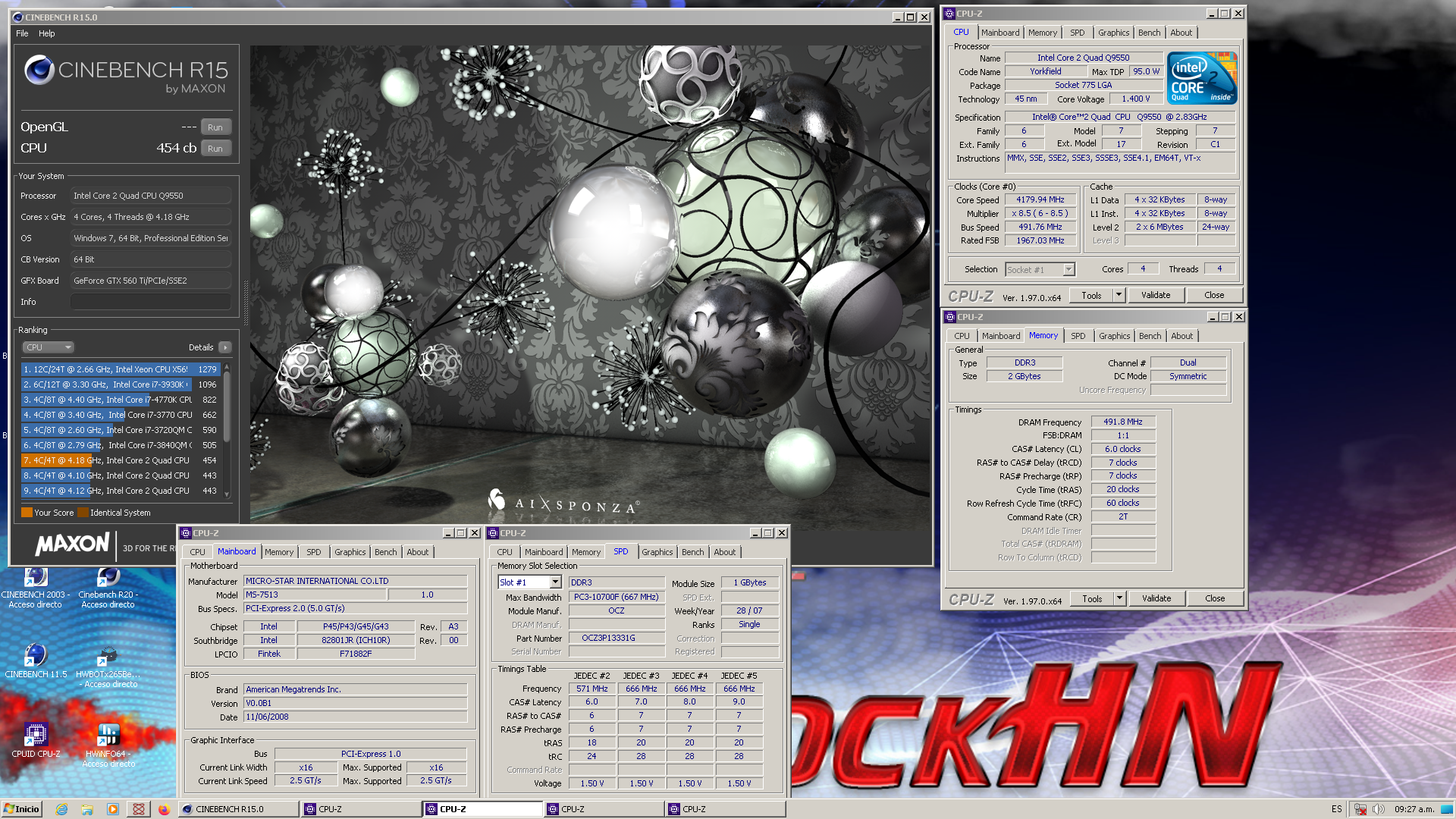Click the Yorkfield code name value
Image resolution: width=1456 pixels, height=819 pixels.
pos(1045,71)
